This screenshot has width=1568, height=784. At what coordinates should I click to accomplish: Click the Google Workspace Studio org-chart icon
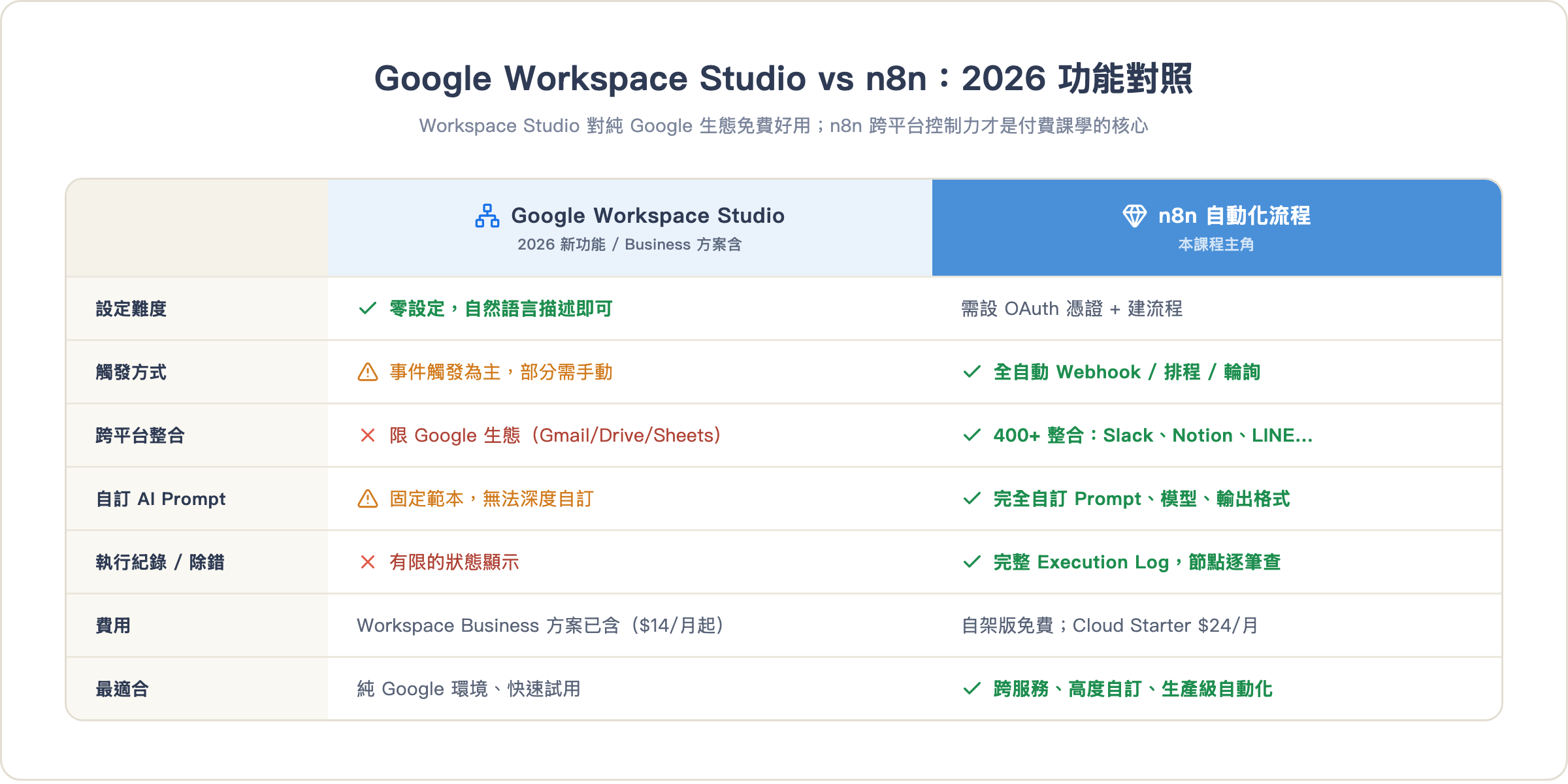pos(487,216)
